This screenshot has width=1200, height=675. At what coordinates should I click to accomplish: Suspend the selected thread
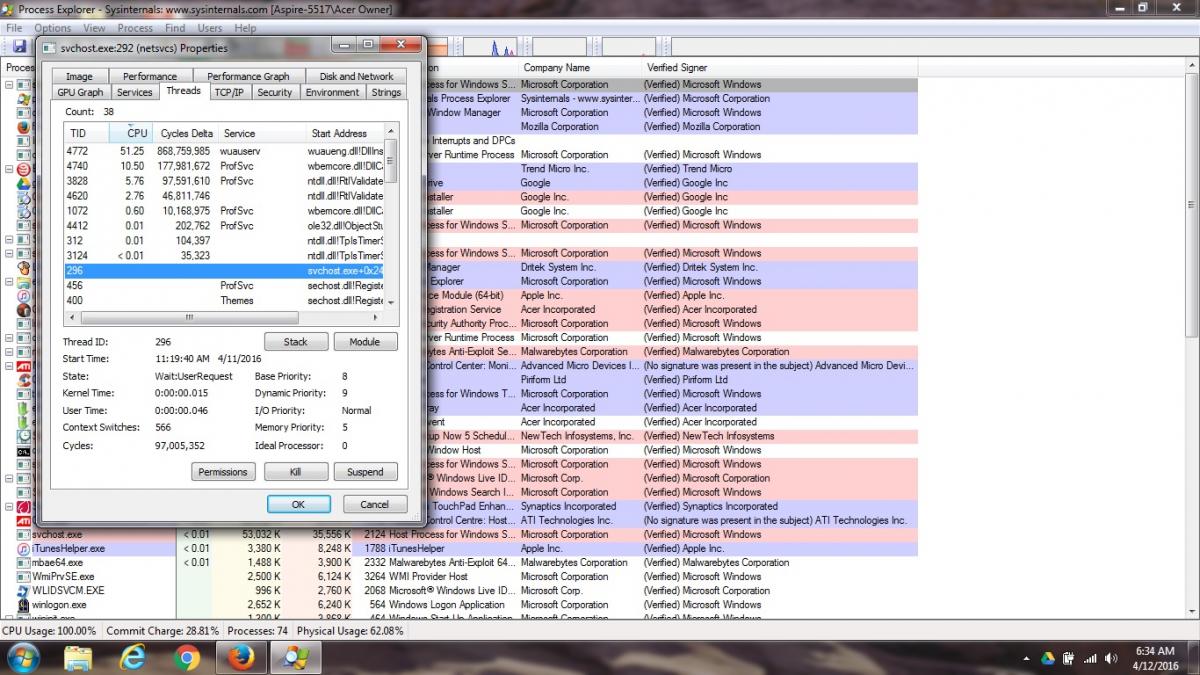tap(365, 472)
